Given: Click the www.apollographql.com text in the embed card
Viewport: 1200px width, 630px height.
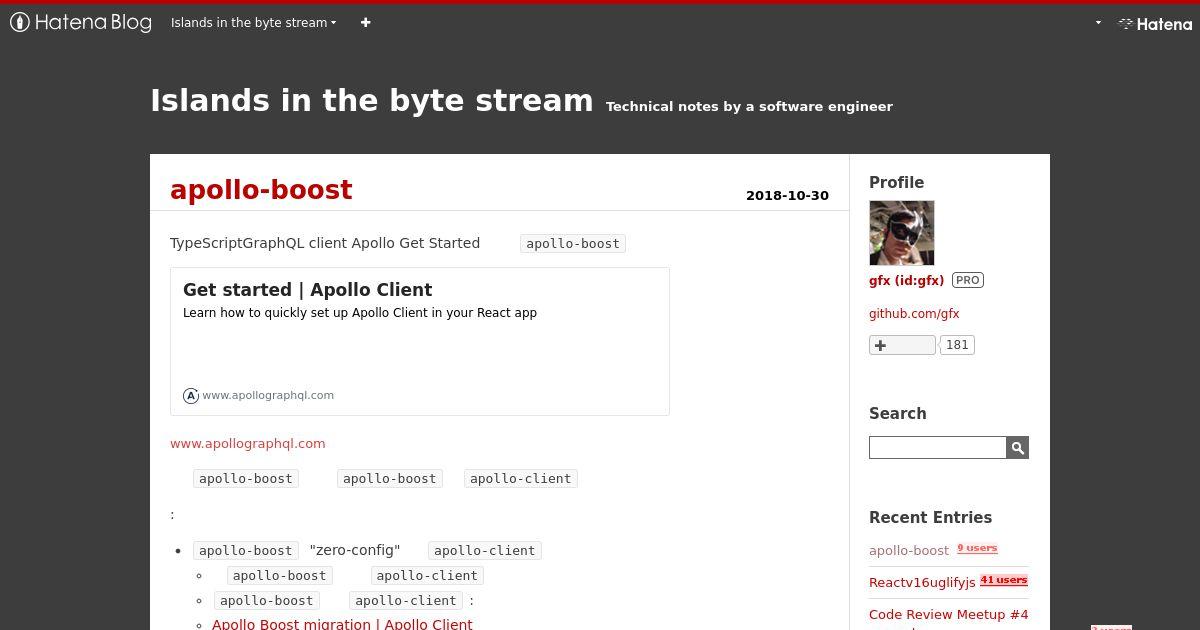Looking at the screenshot, I should click(268, 395).
